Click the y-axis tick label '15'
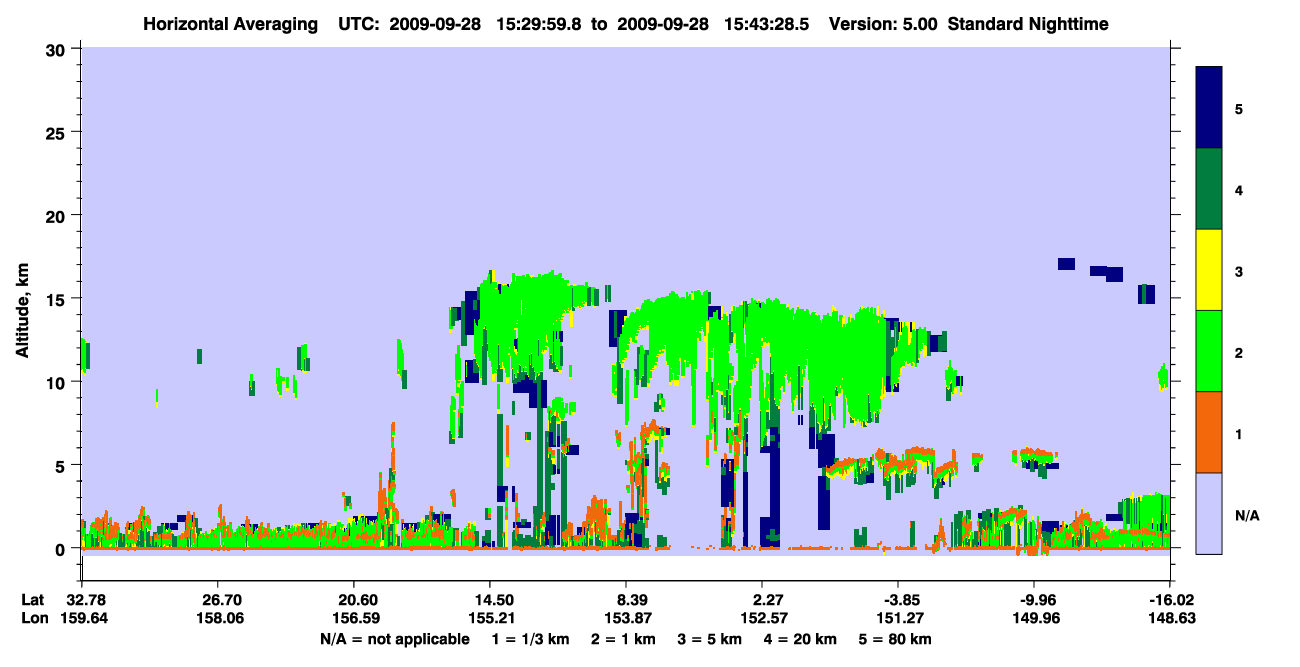This screenshot has width=1300, height=667. coord(58,299)
